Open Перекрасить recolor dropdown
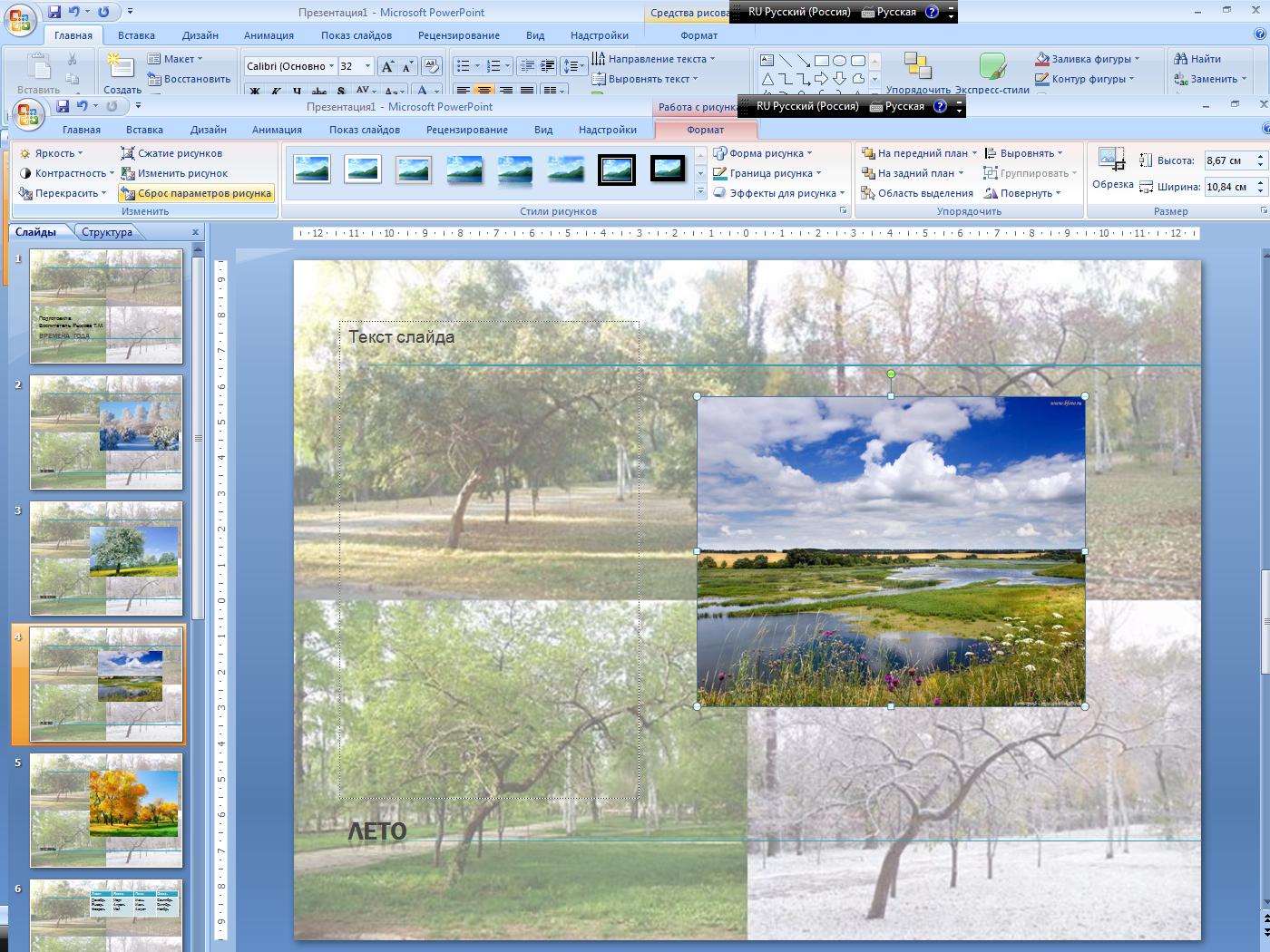This screenshot has height=952, width=1270. coord(63,193)
